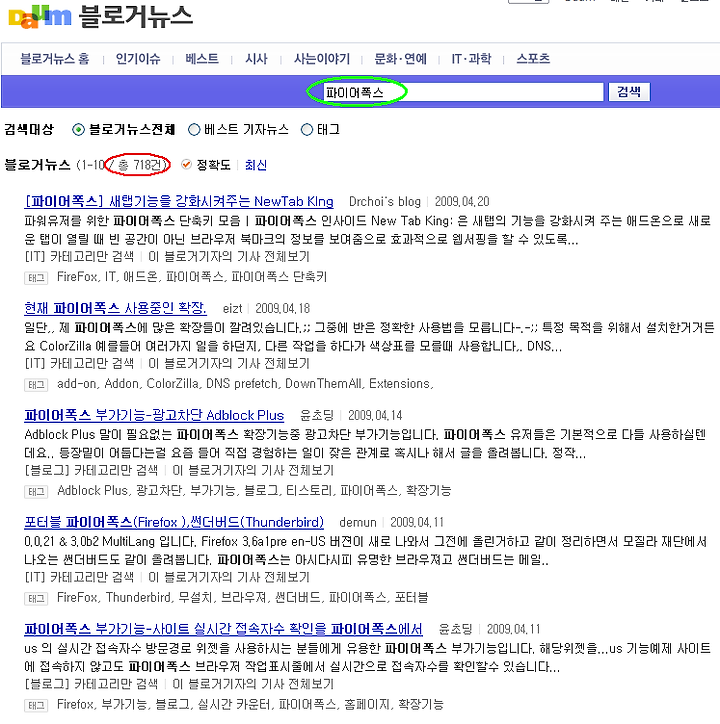Click the Thunderbird tag

[138, 597]
